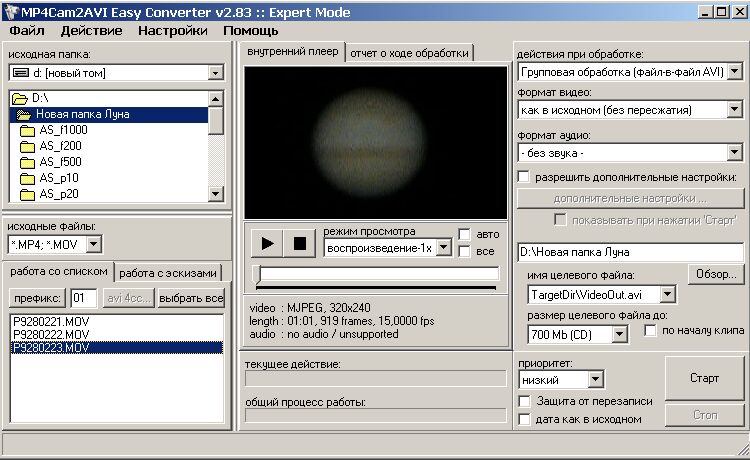Click the D:\ root folder icon

(20, 98)
